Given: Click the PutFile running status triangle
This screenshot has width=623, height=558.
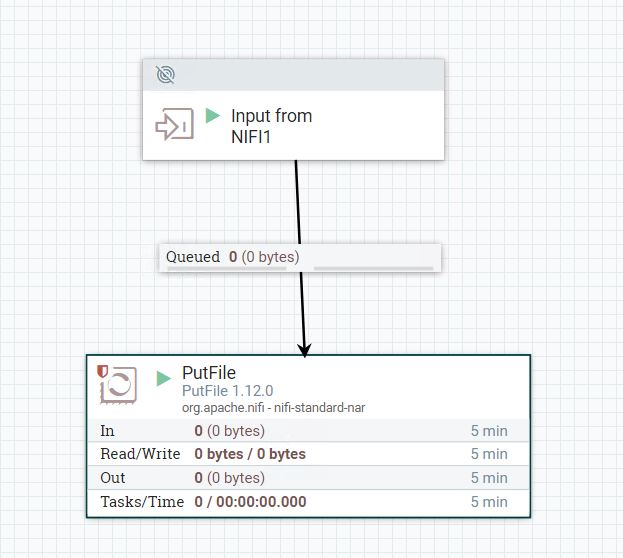Looking at the screenshot, I should click(163, 378).
